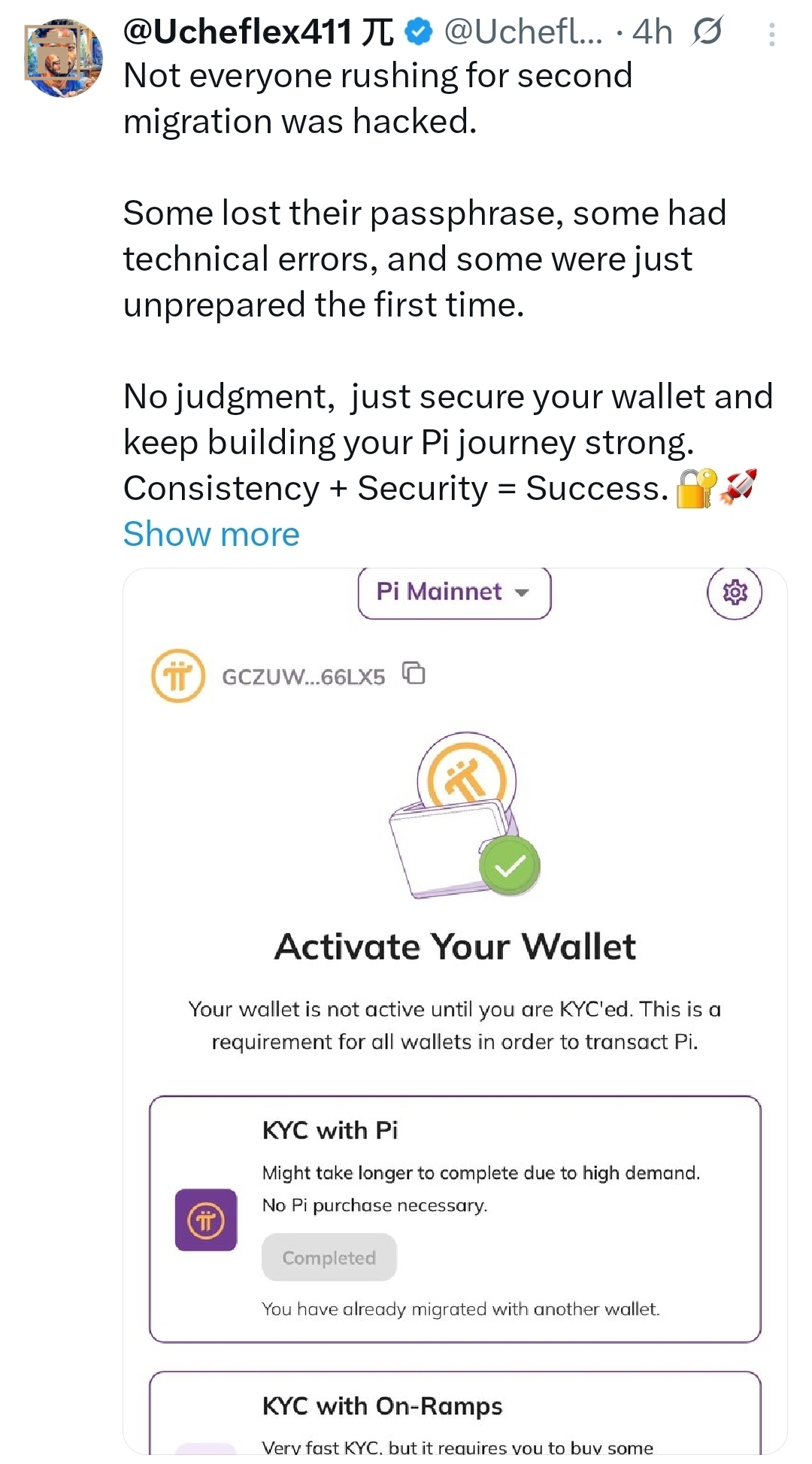Click the Activate Your Wallet heading
Viewport: 812px width, 1464px height.
(x=455, y=947)
